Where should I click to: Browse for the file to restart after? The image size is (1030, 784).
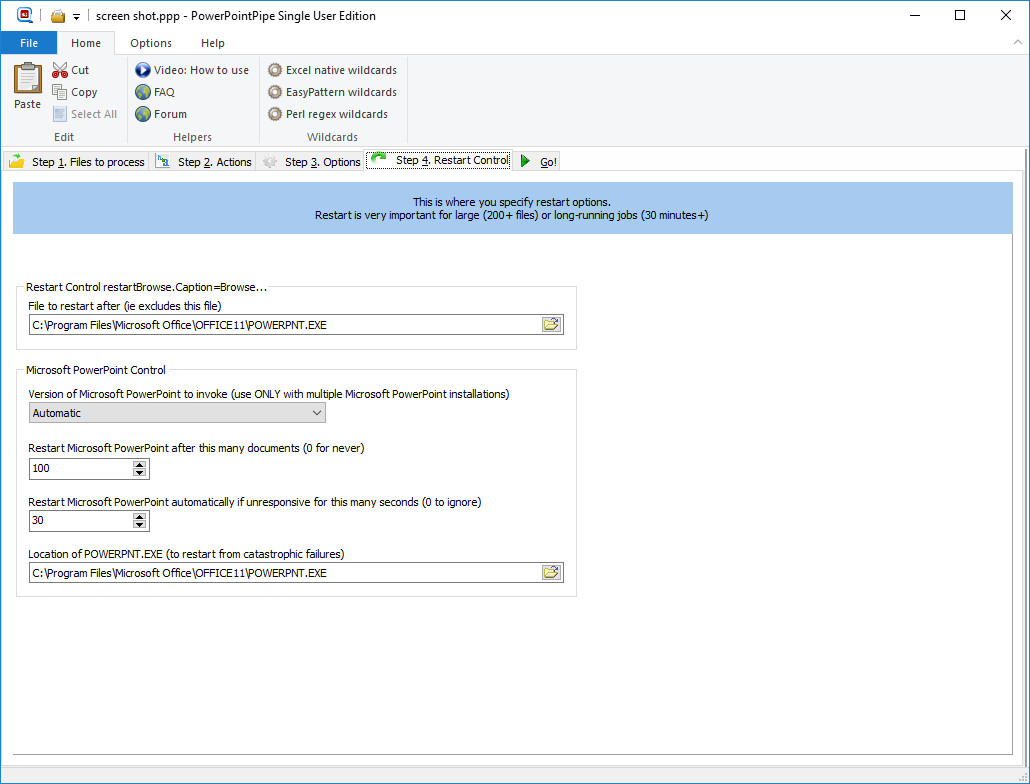point(551,325)
